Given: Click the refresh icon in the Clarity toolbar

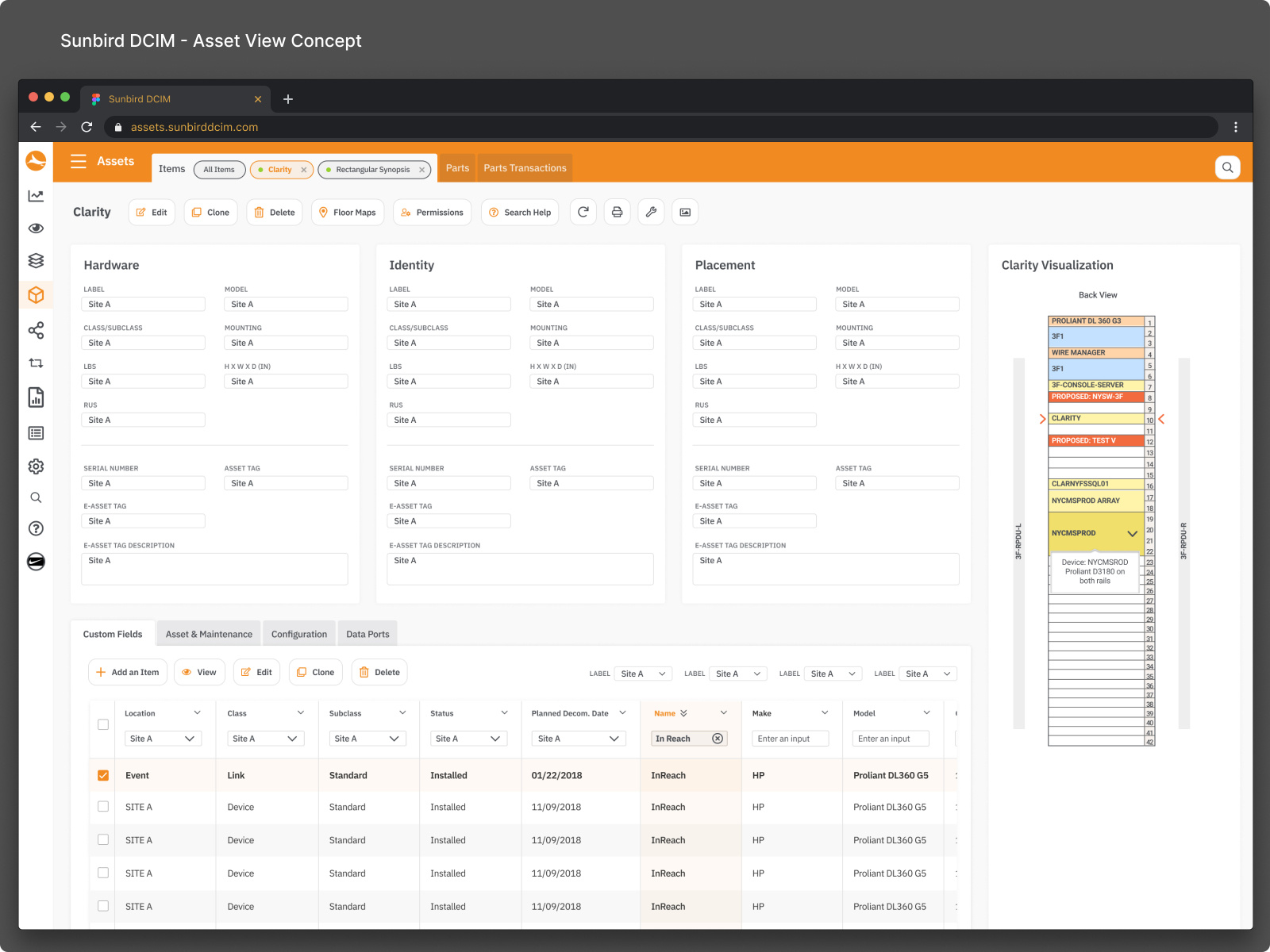Looking at the screenshot, I should [583, 212].
